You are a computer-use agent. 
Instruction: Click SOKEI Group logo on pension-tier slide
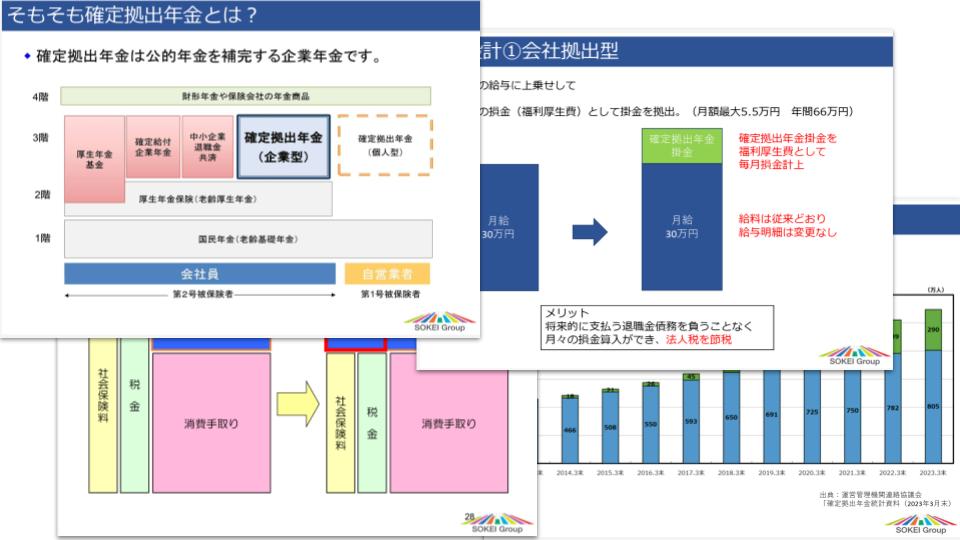point(437,320)
